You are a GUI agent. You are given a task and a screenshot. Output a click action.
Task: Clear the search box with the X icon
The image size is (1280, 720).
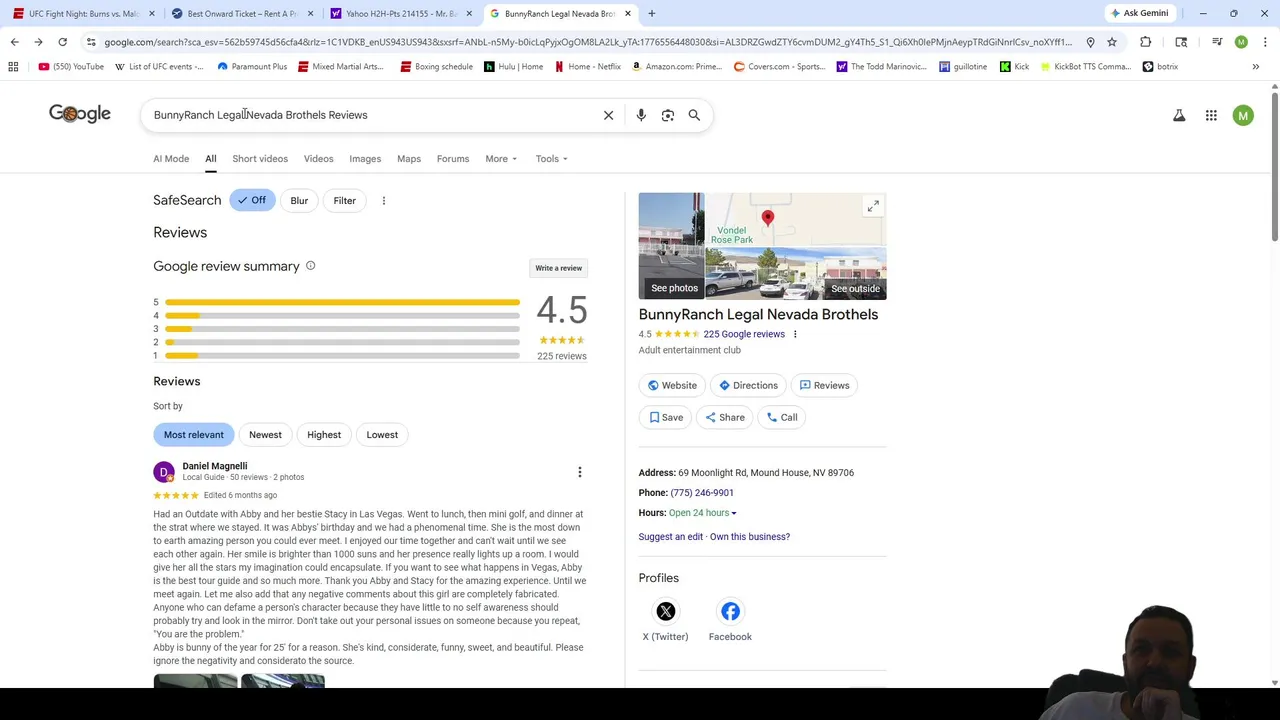608,115
